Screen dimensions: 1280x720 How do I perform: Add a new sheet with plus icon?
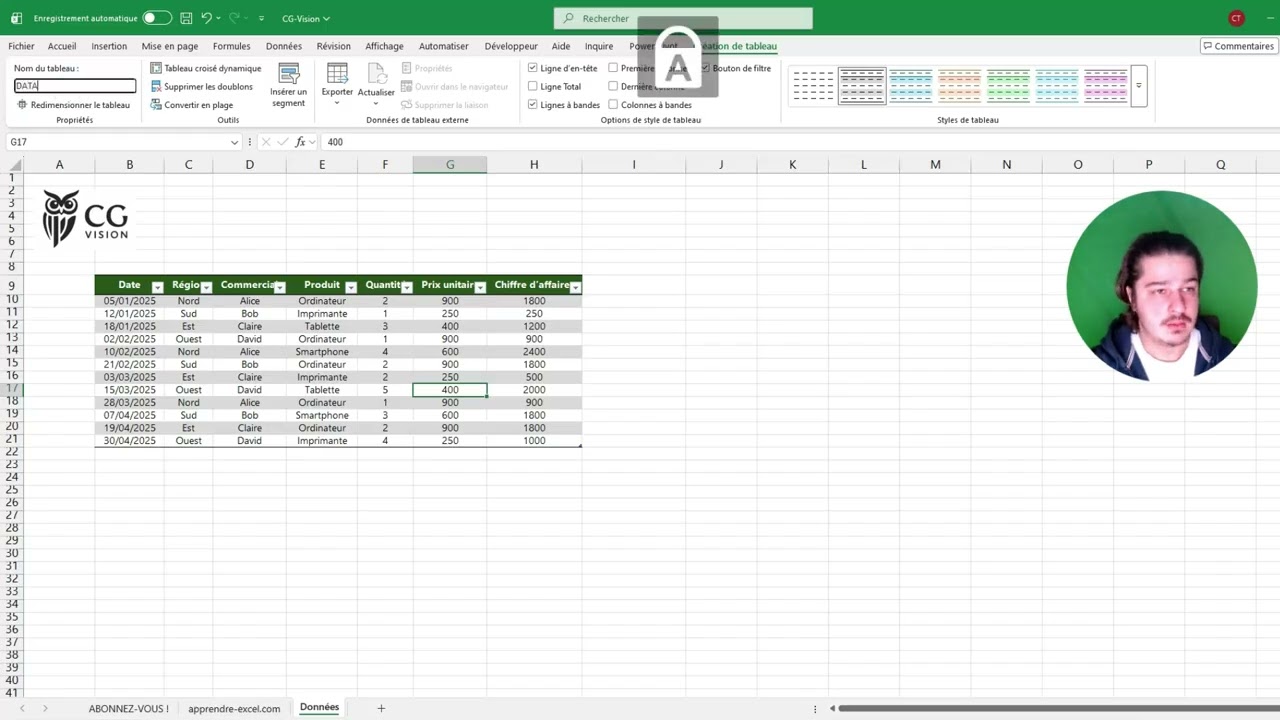(381, 708)
